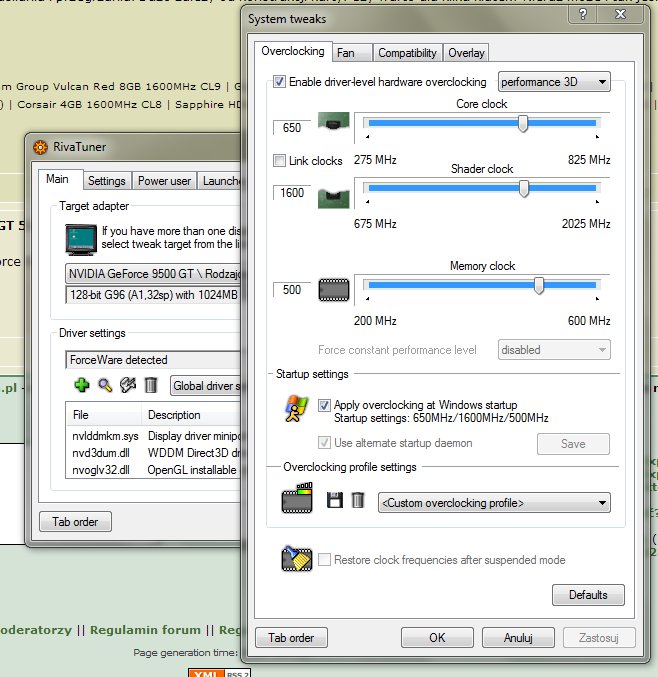Click the RivaTuner gear logo in title bar

click(x=40, y=147)
